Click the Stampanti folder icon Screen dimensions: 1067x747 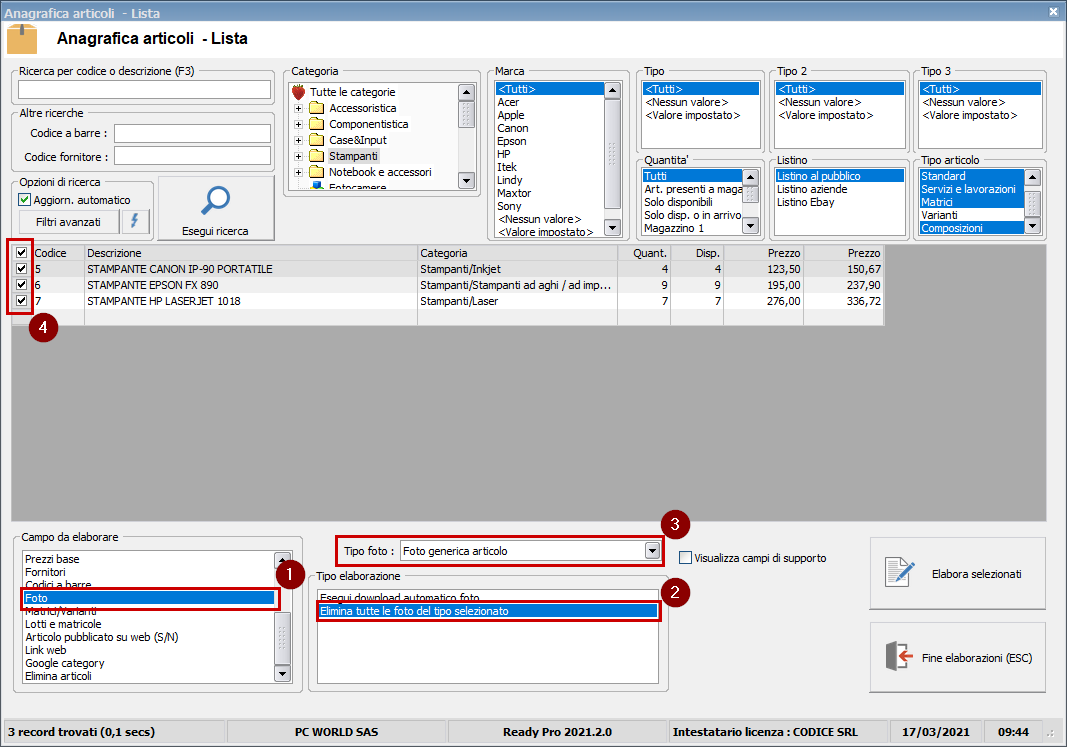316,156
